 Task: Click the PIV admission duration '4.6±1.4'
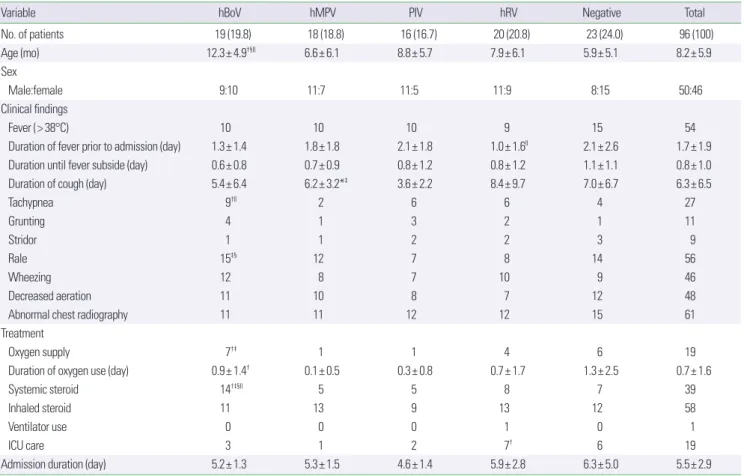[415, 464]
